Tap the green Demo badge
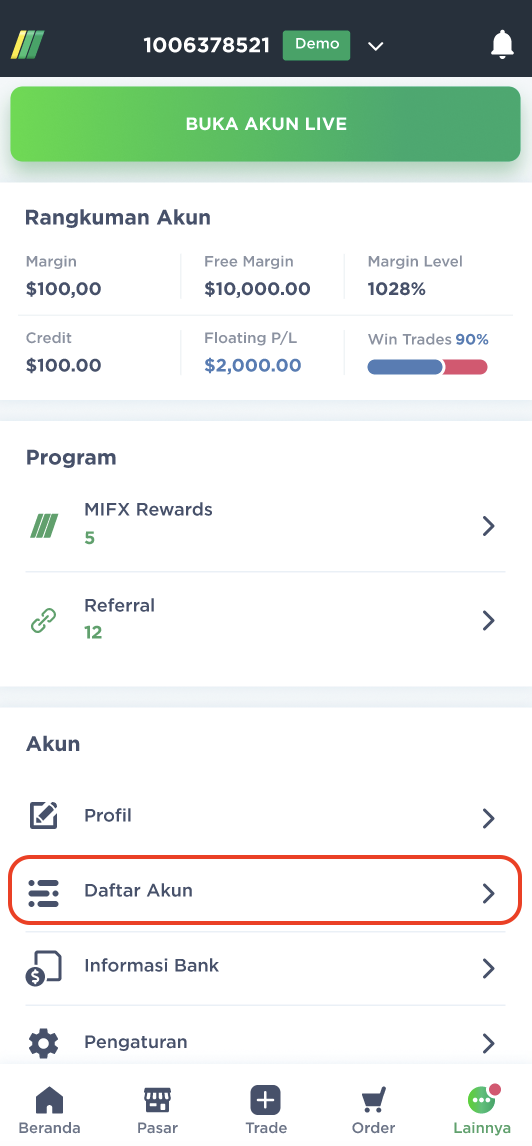Screen dimensions: 532x1146 coord(316,45)
